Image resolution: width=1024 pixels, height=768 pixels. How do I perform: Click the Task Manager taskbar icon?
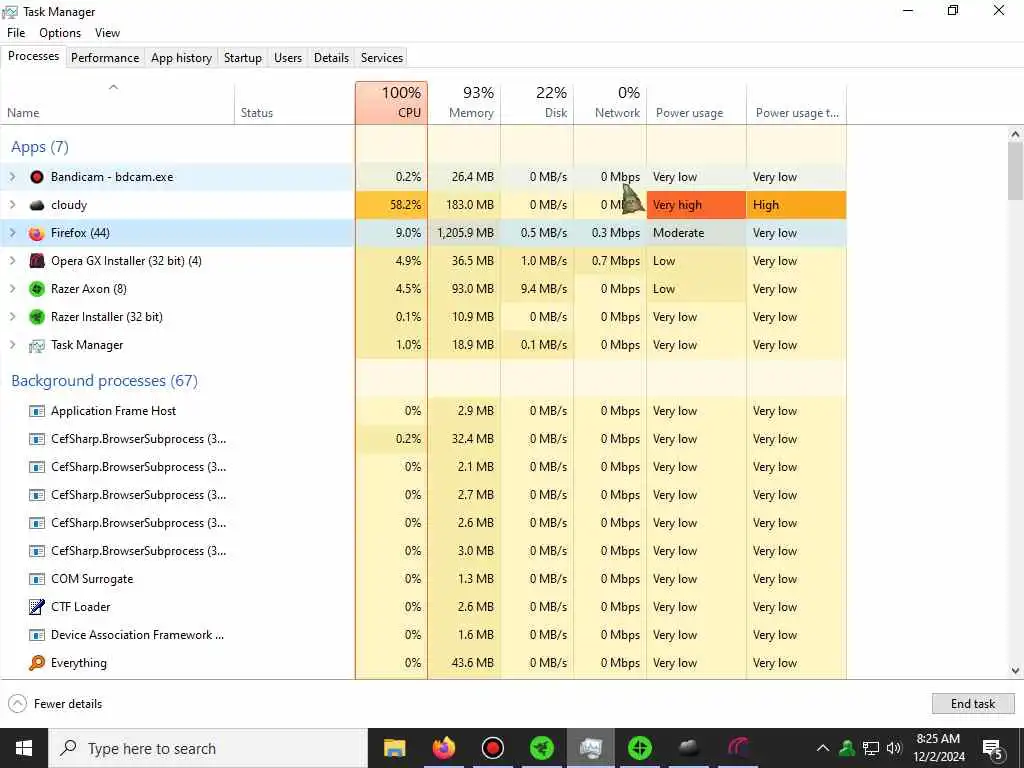pos(590,748)
